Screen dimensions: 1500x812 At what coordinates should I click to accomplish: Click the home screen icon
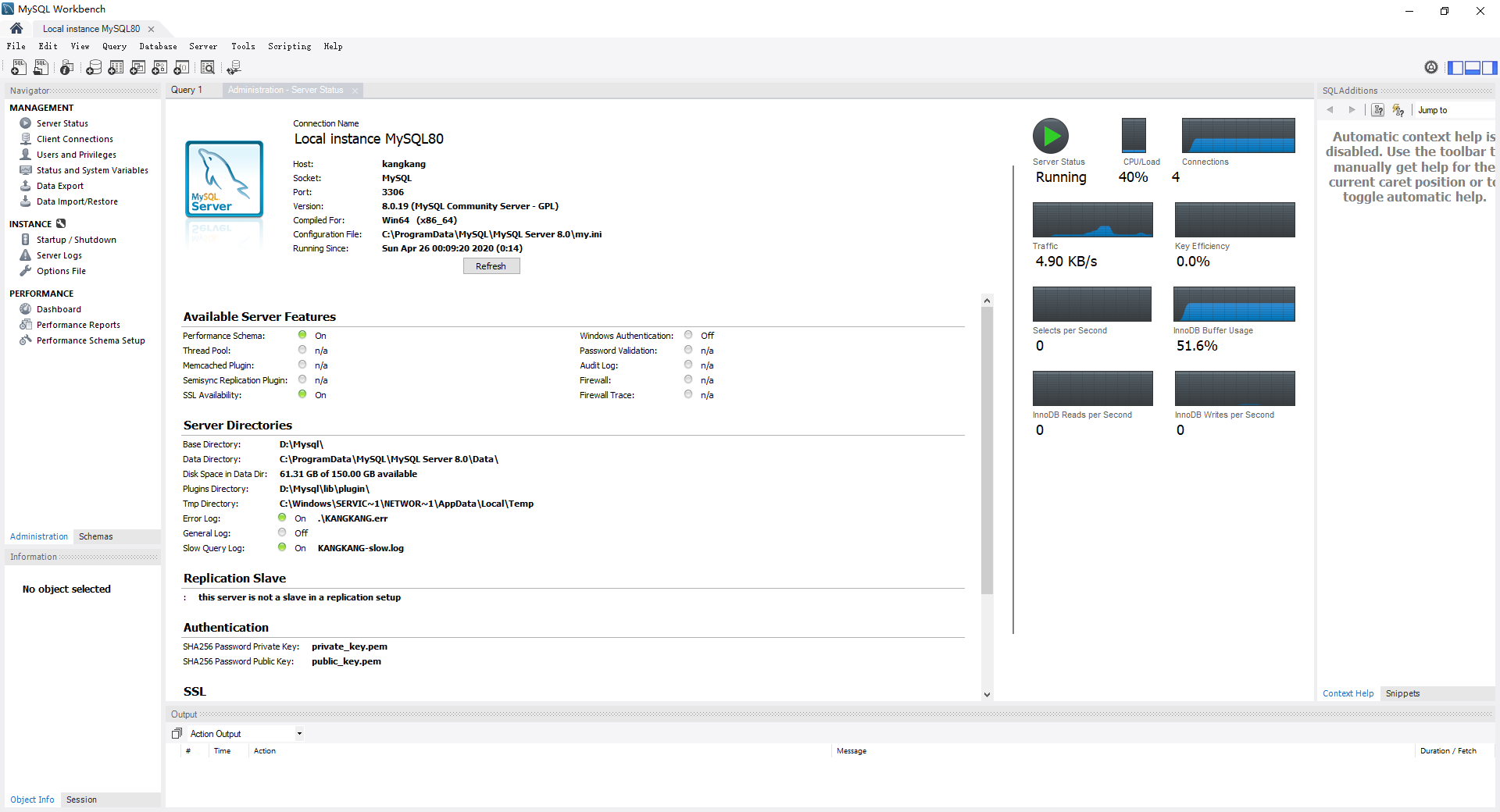pos(16,28)
